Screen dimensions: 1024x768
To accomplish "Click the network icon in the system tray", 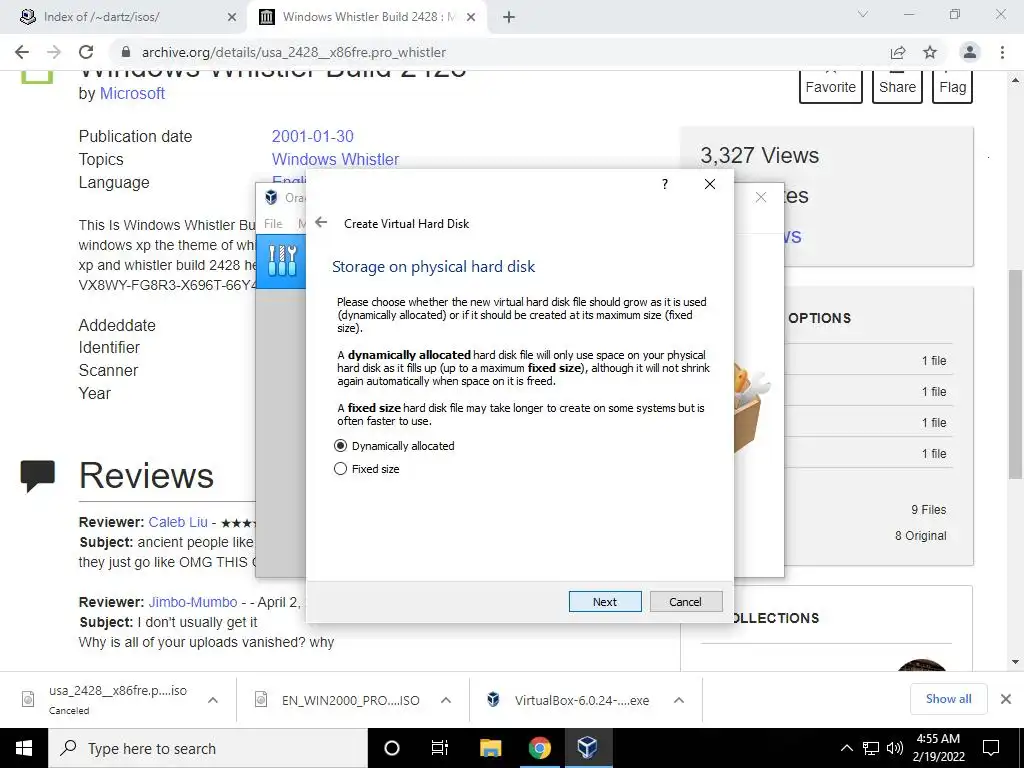I will pos(871,748).
